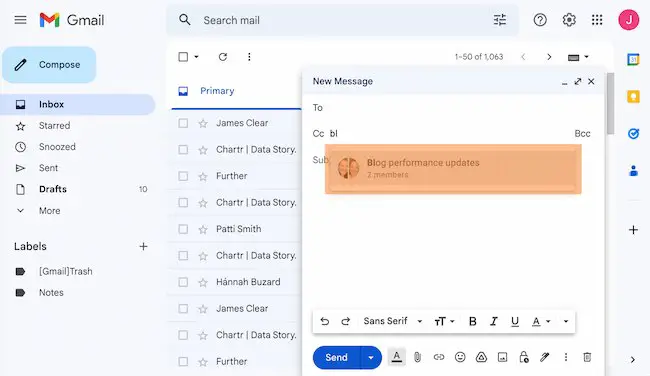Screen dimensions: 650x376
Task: Insert signature with pen icon
Action: pos(545,357)
